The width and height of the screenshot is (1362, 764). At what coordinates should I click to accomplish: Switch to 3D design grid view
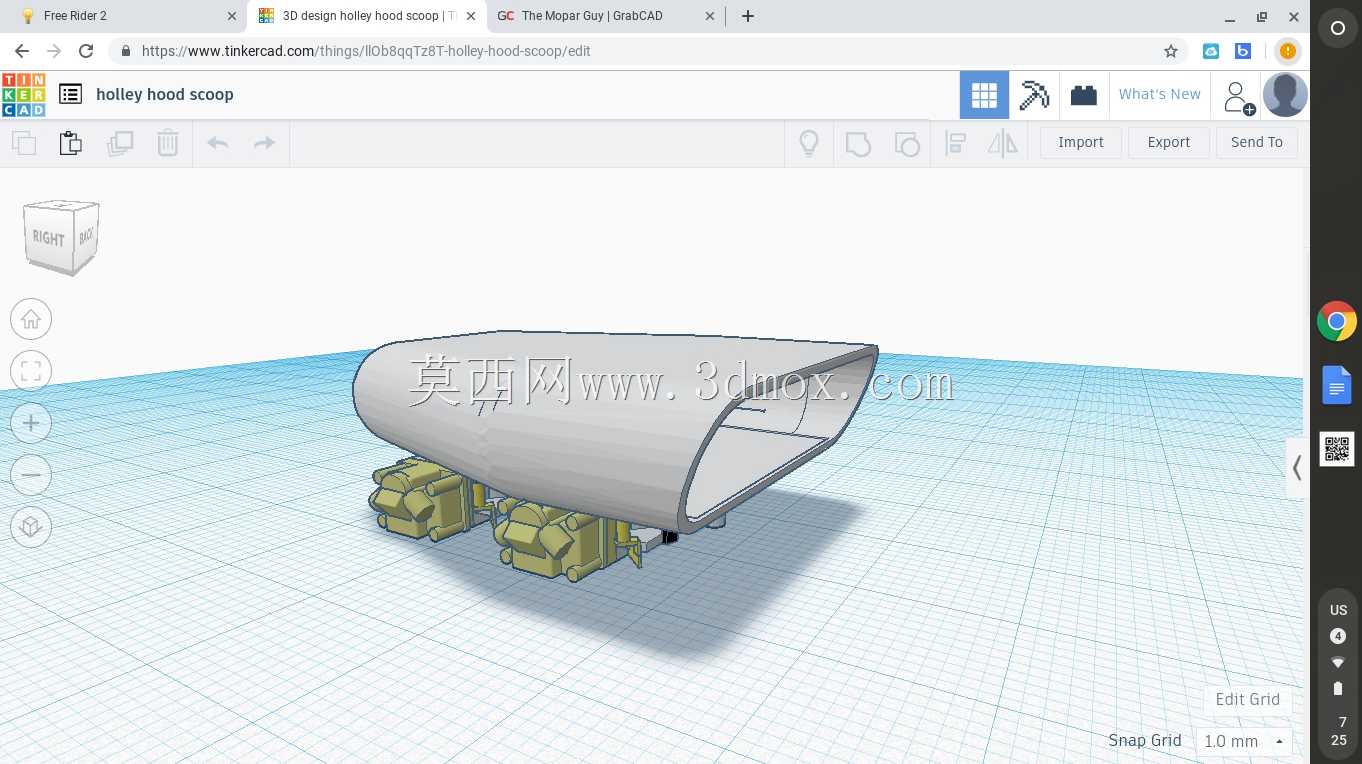pos(984,95)
